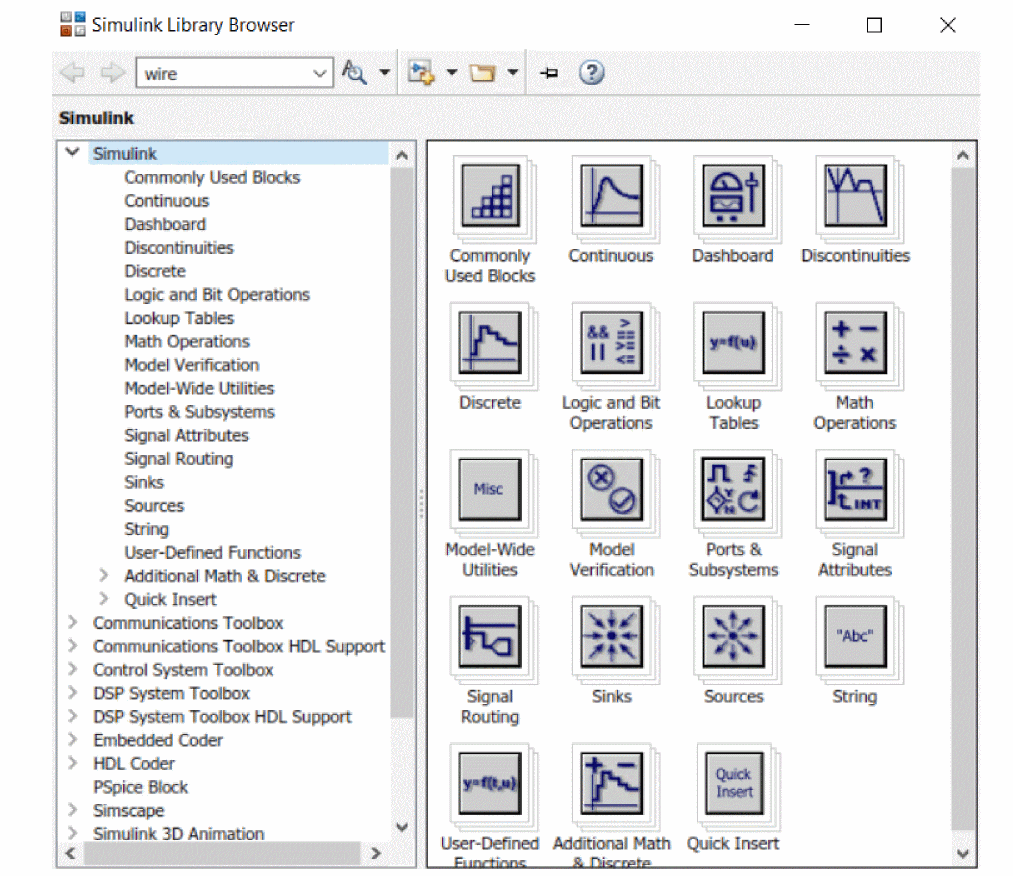This screenshot has width=1013, height=876.
Task: Expand the Embedded Coder node
Action: click(x=73, y=739)
